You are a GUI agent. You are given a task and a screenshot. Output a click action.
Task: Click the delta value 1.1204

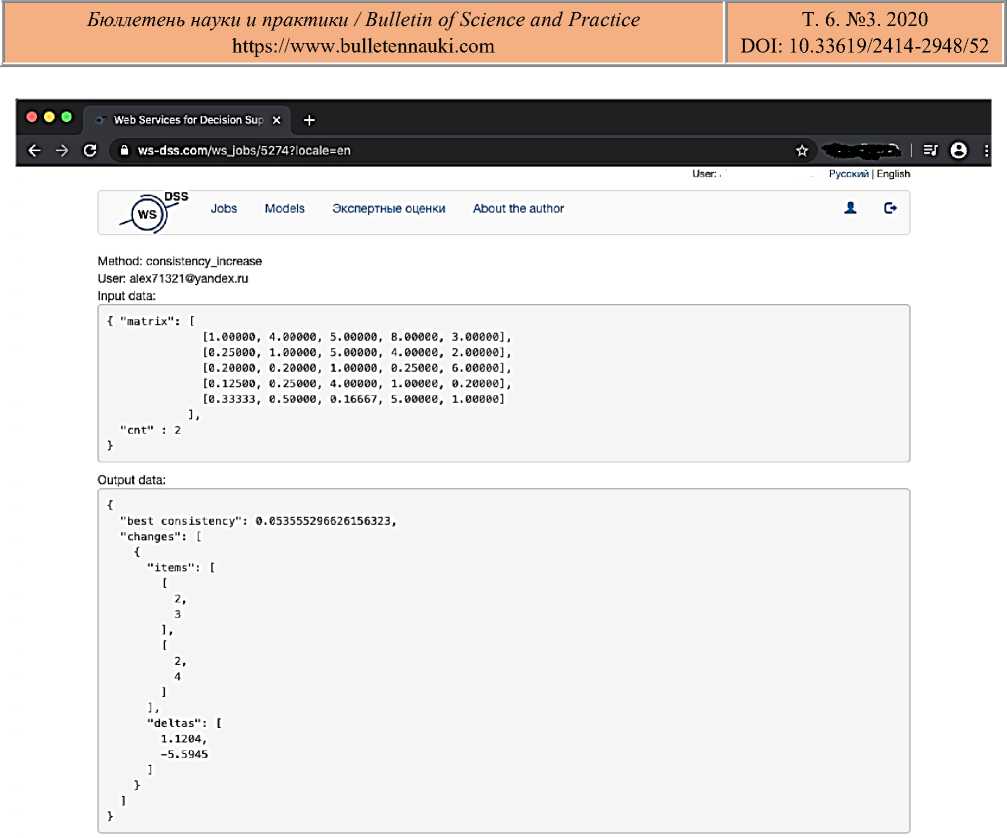click(183, 739)
